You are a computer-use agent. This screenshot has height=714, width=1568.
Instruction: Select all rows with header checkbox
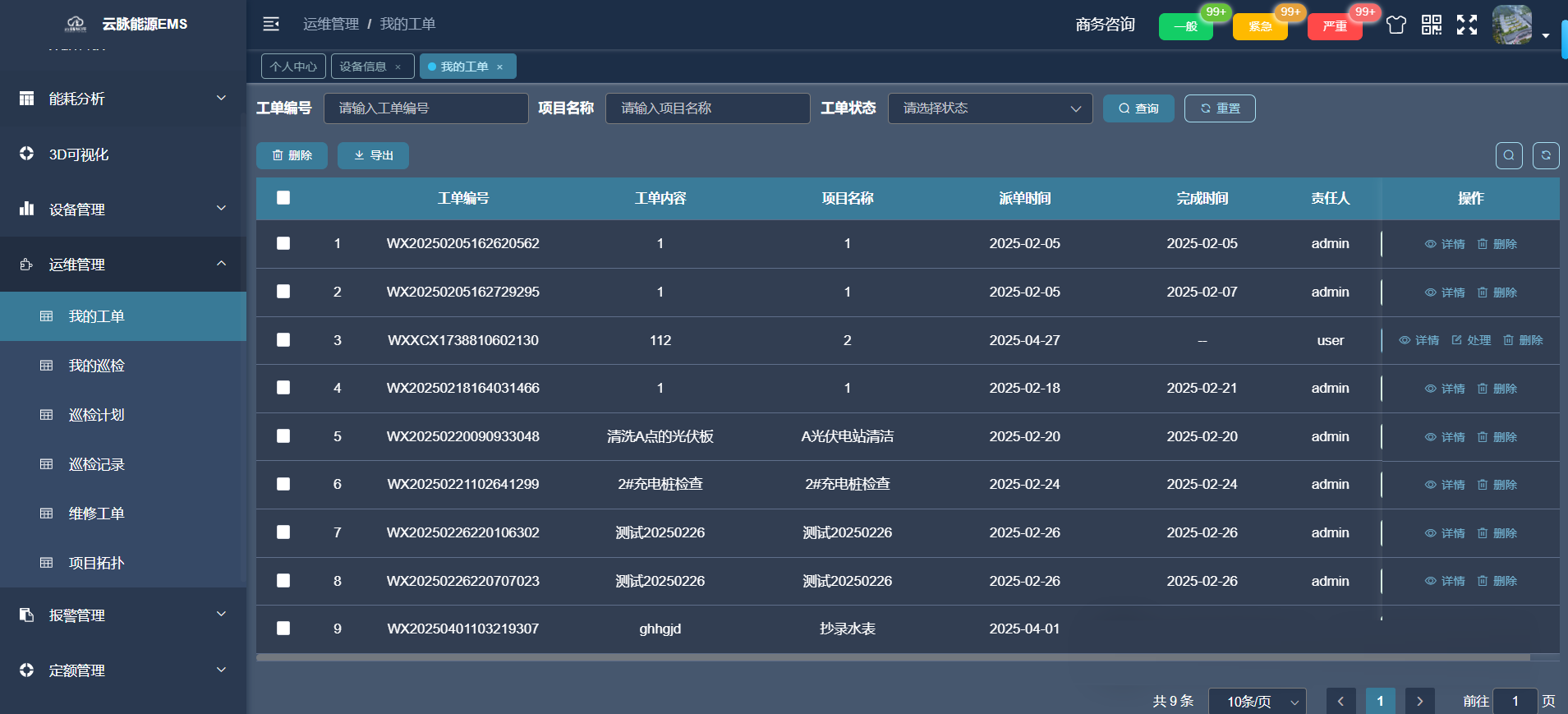[x=283, y=198]
